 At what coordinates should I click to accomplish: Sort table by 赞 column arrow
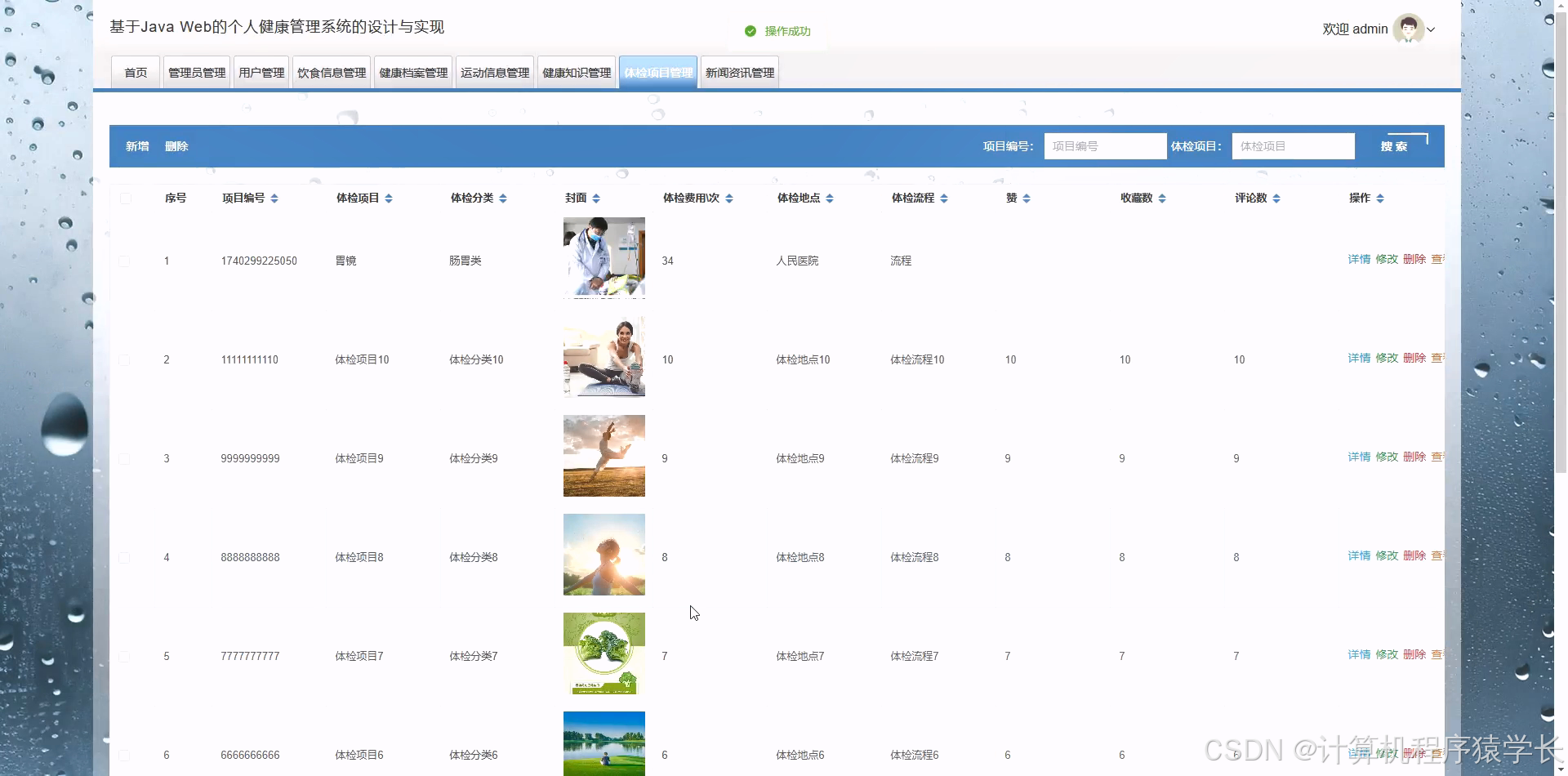(x=1027, y=198)
